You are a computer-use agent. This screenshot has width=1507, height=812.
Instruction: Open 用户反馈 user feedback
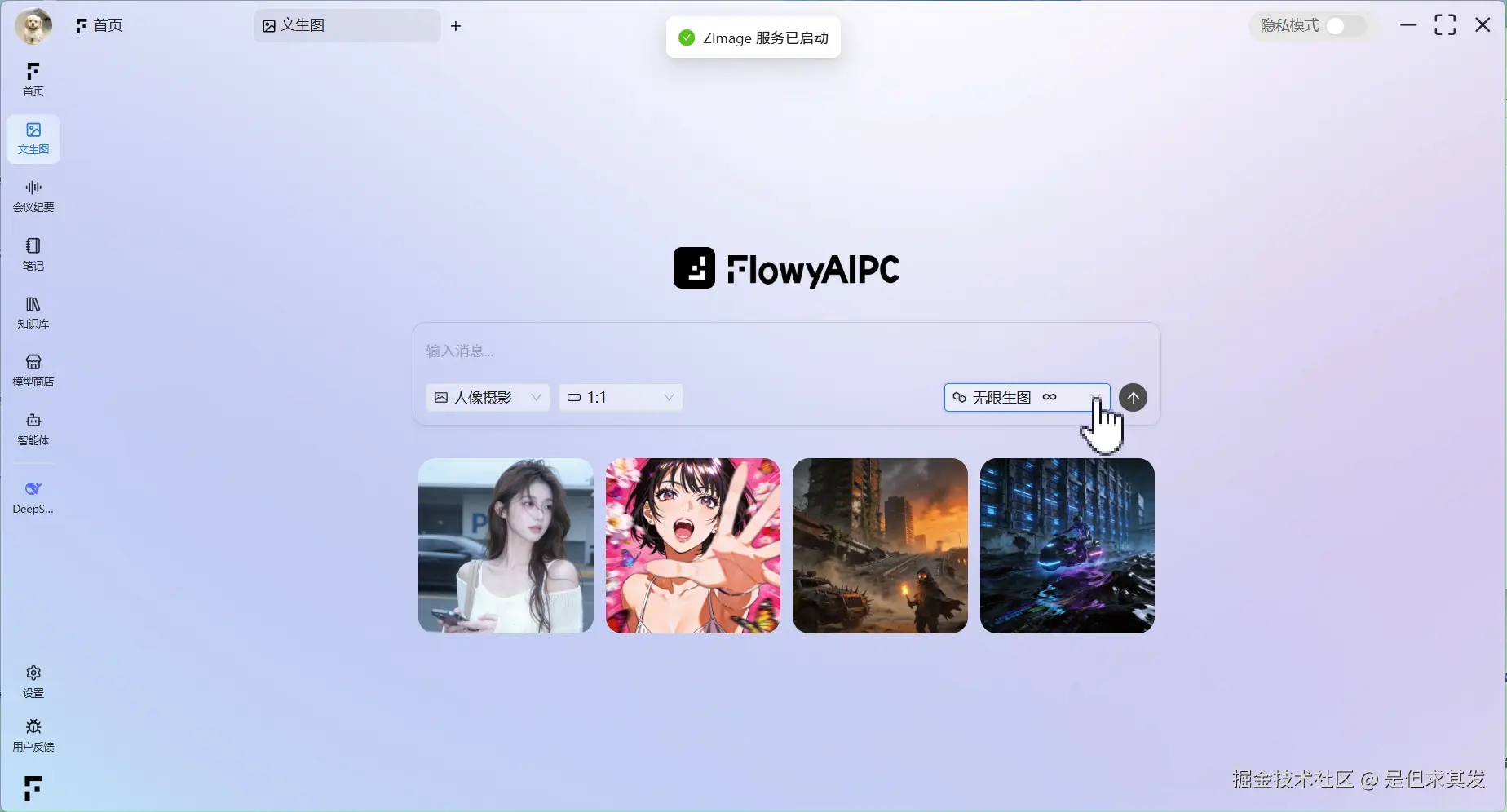pos(33,735)
